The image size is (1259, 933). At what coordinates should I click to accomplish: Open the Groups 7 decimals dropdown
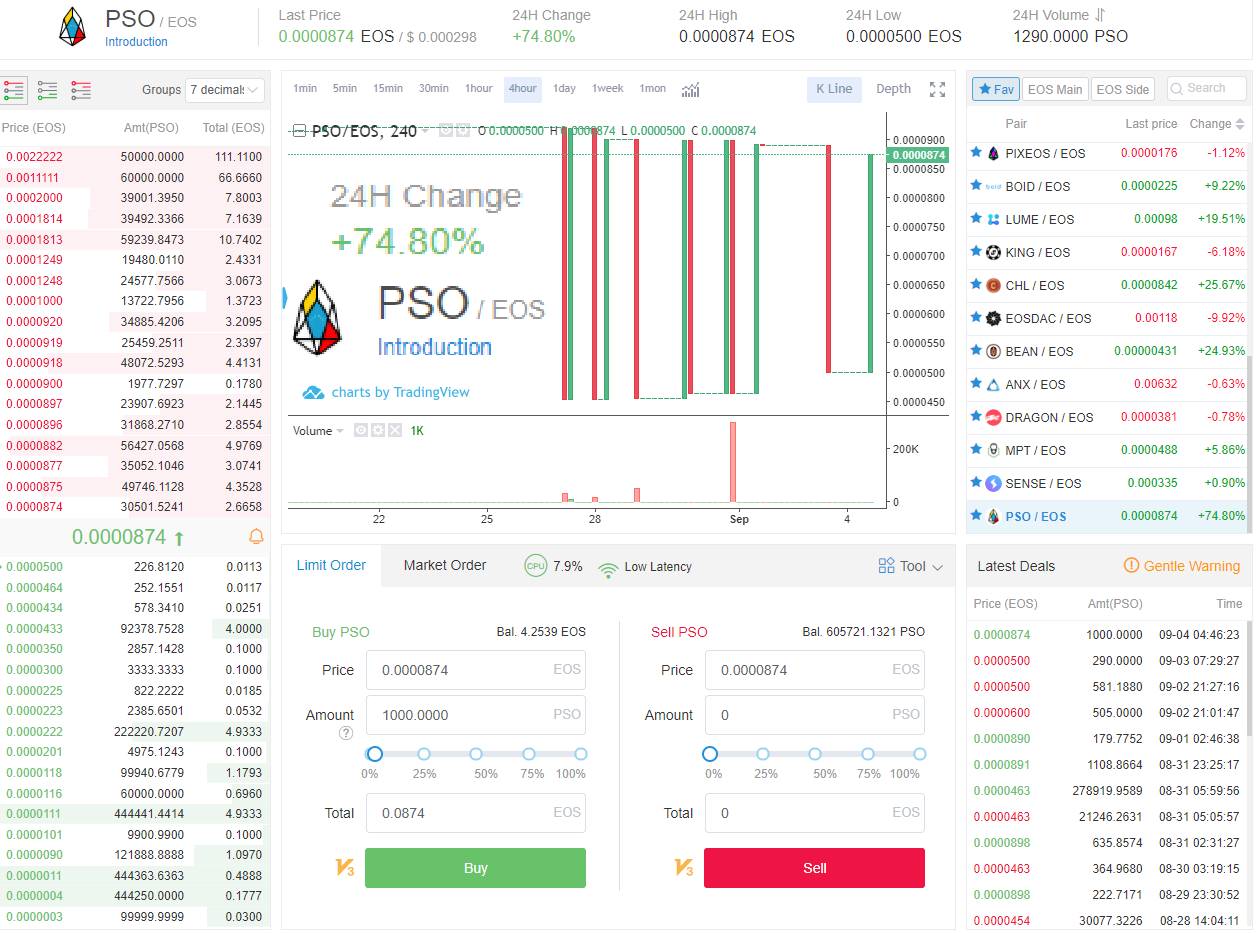[x=225, y=90]
